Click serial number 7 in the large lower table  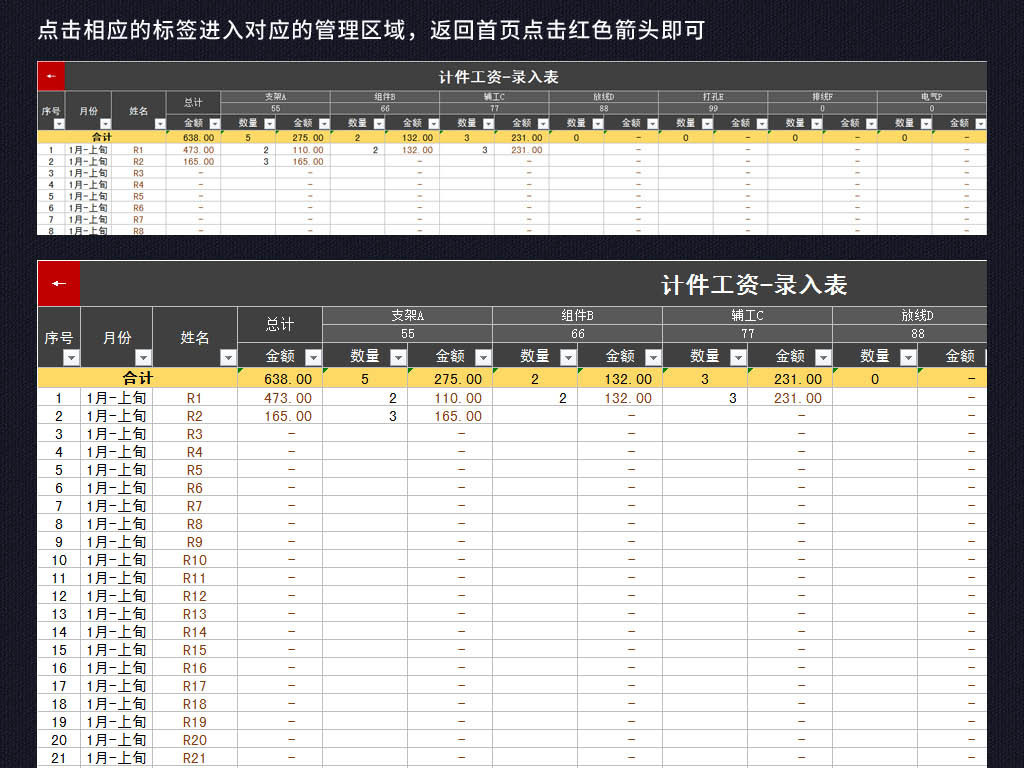click(59, 506)
